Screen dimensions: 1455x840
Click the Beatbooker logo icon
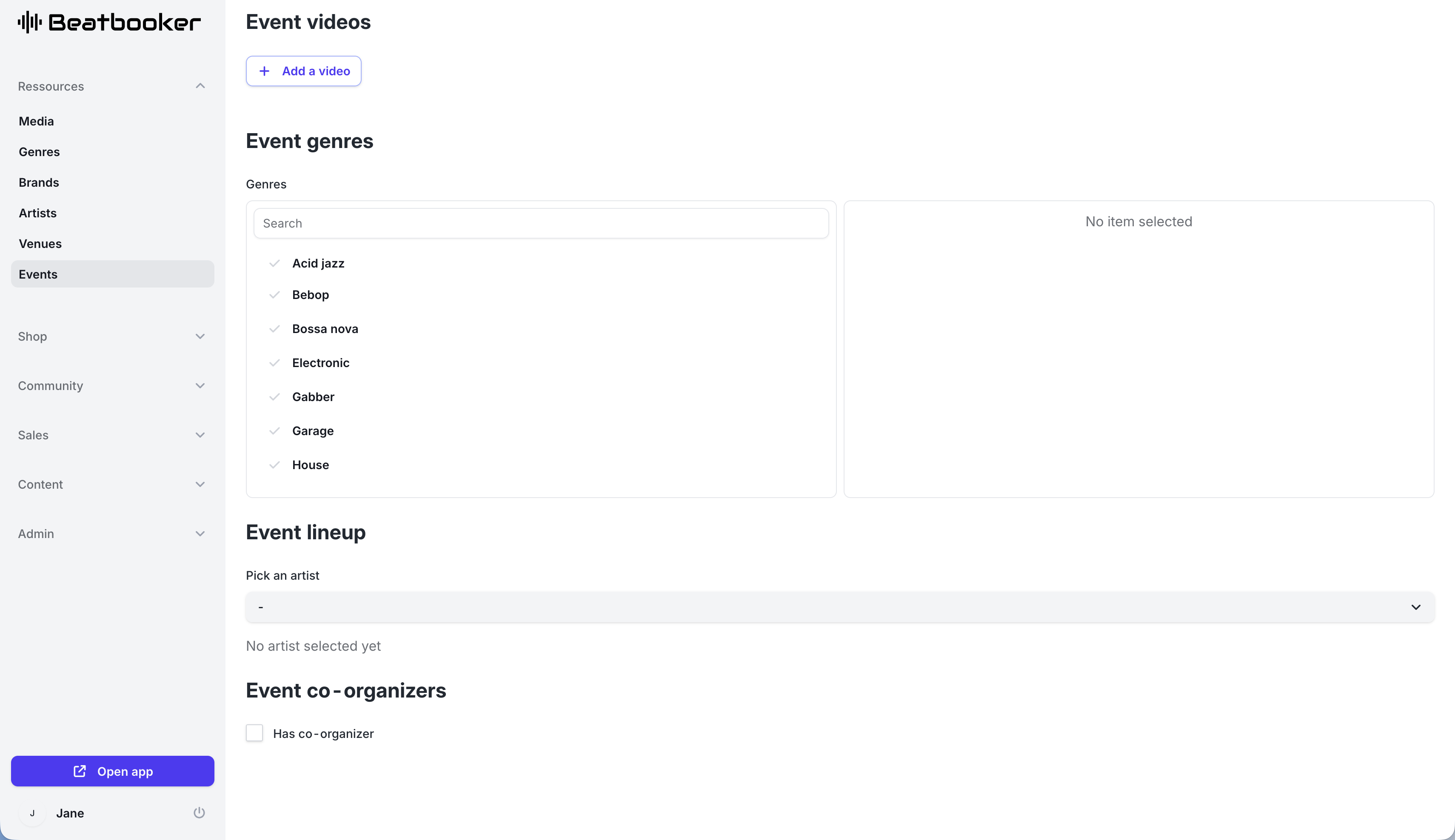[29, 23]
